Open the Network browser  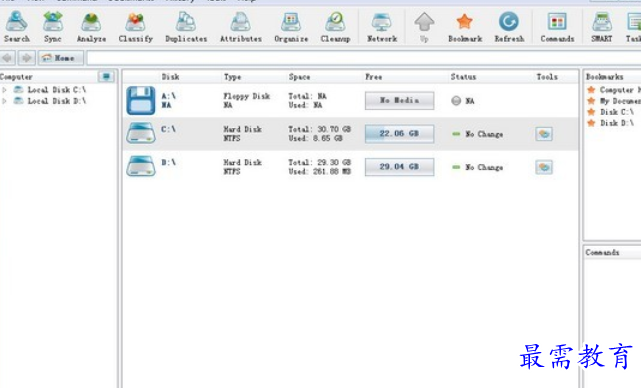pyautogui.click(x=382, y=27)
